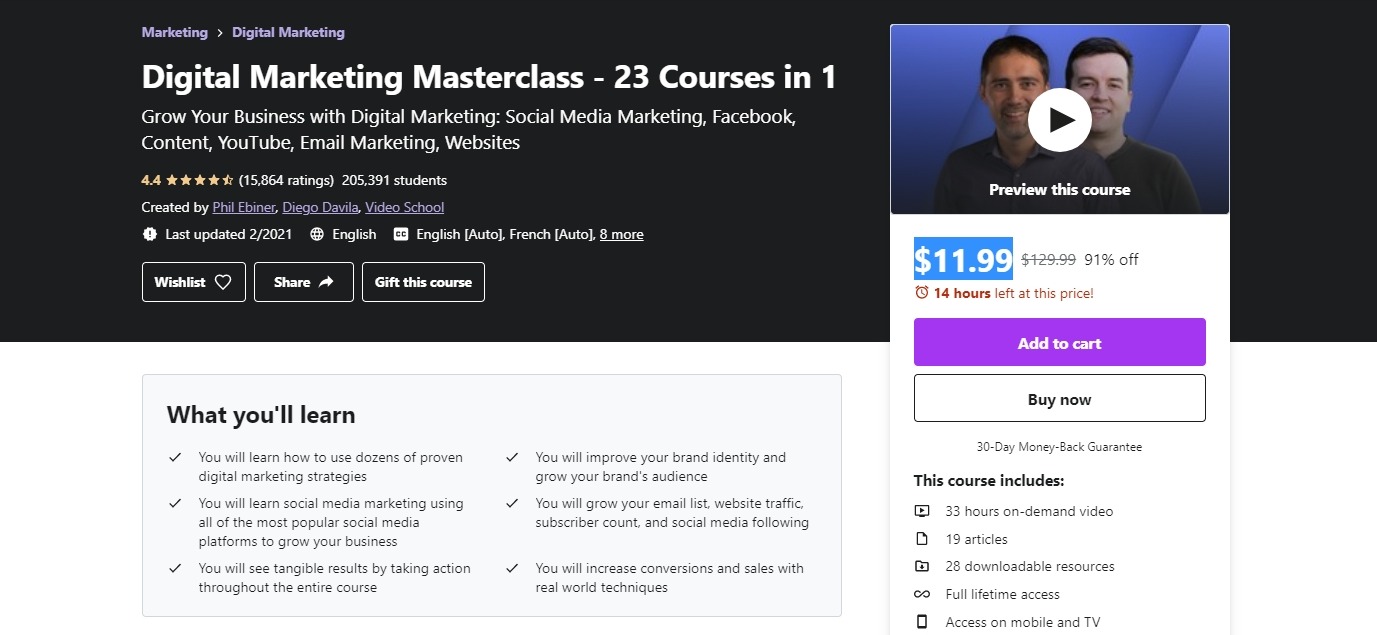The image size is (1377, 635).
Task: Expand the '8 more' subtitle languages
Action: click(x=621, y=234)
